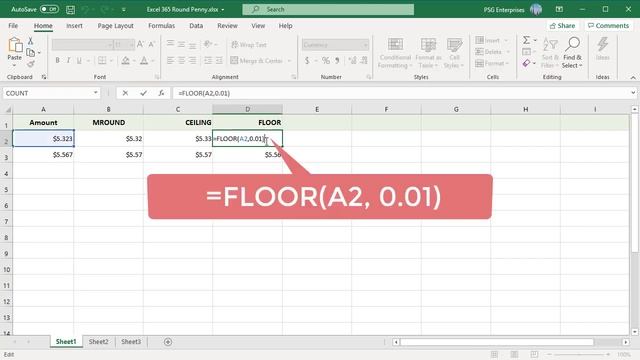The width and height of the screenshot is (640, 360).
Task: Open Cell Styles gallery
Action: pyautogui.click(x=454, y=53)
